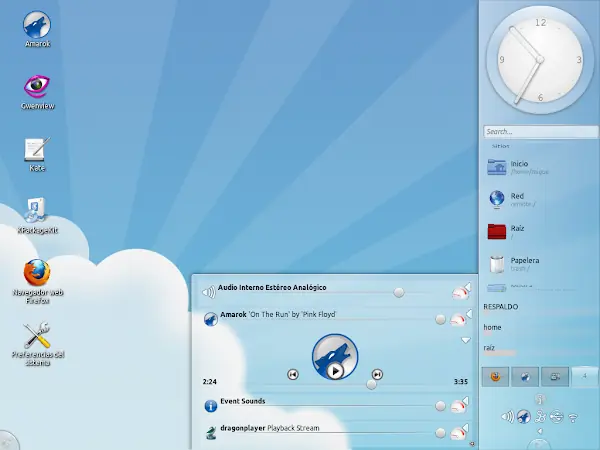This screenshot has height=450, width=600.
Task: Click the Search field in side panel
Action: click(540, 132)
